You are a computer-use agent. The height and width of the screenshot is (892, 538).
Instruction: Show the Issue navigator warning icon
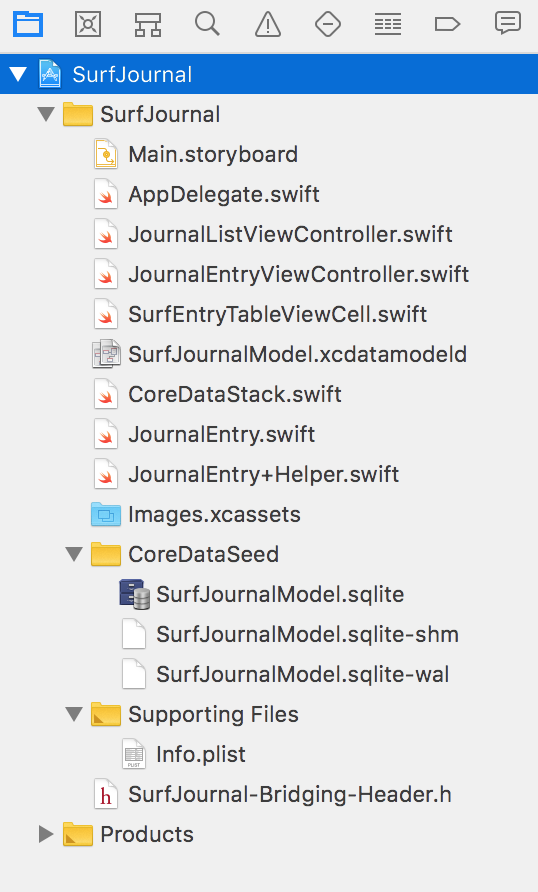point(268,24)
